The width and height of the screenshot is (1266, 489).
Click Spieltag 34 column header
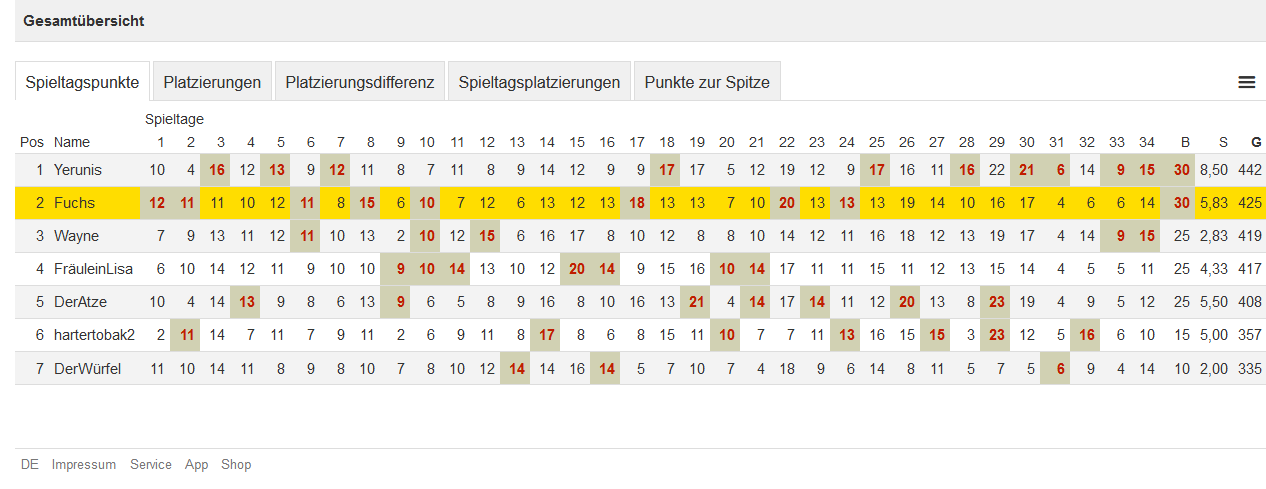(x=1147, y=142)
